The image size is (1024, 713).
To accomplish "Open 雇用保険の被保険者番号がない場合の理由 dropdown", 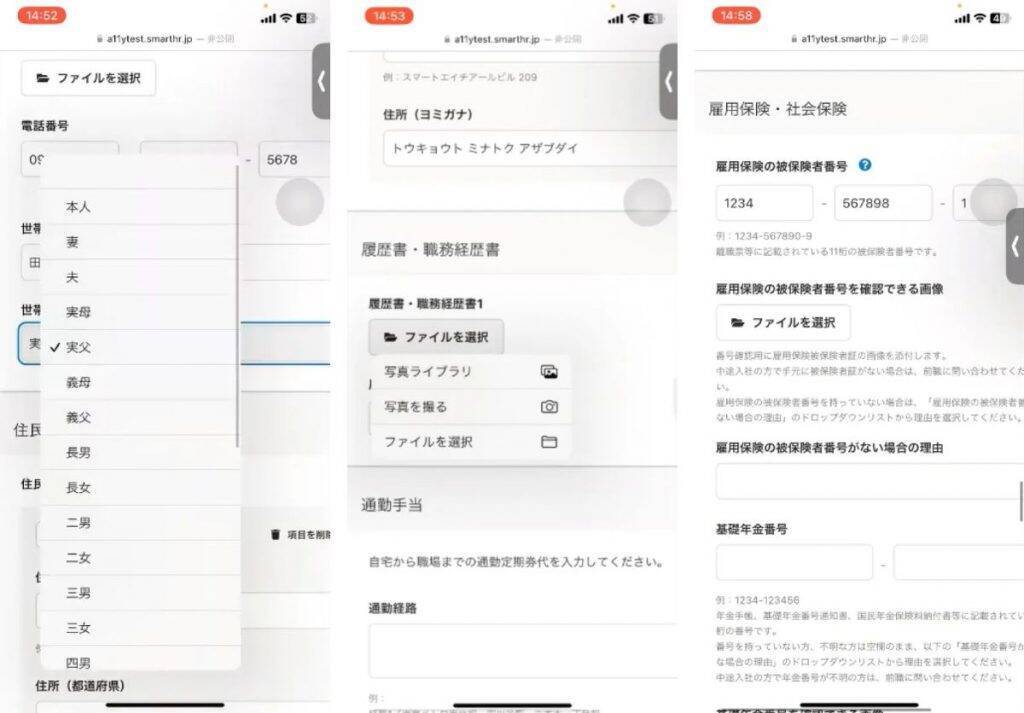I will coord(869,482).
